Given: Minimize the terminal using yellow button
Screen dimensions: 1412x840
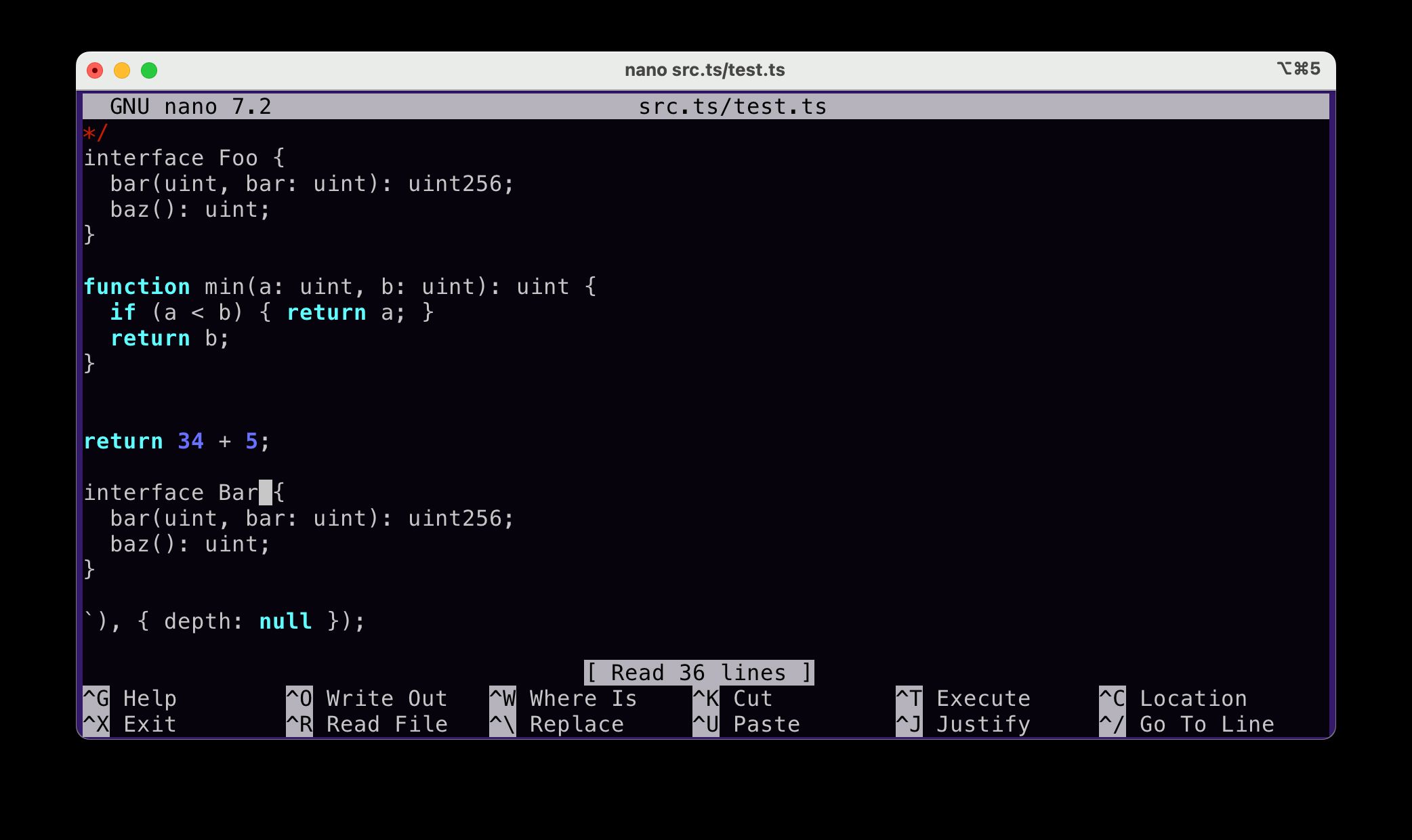Looking at the screenshot, I should point(122,70).
